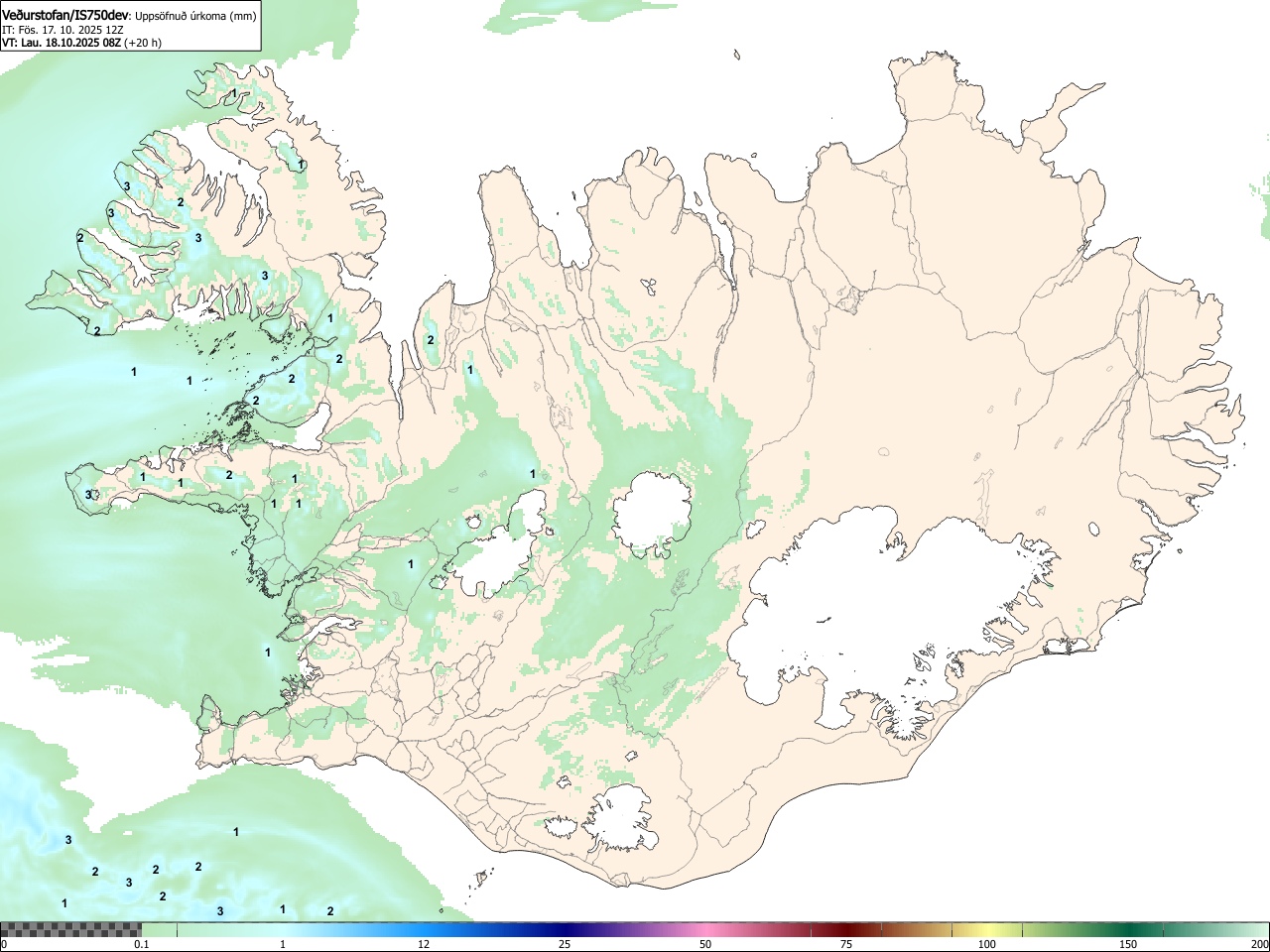Viewport: 1270px width, 952px height.
Task: Click the '(+20 h)' forecast offset text
Action: pyautogui.click(x=142, y=43)
